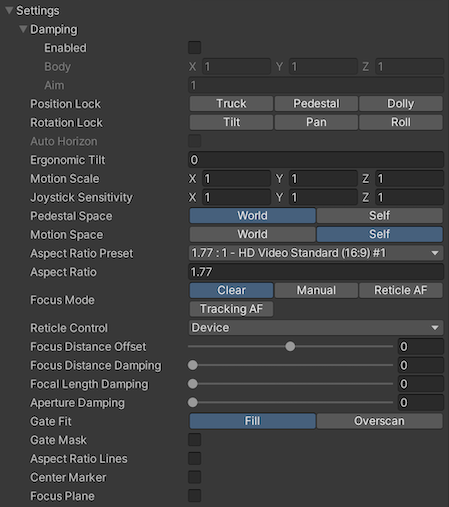This screenshot has width=449, height=507.
Task: Click the Ergonomic Tilt value field
Action: (x=316, y=160)
